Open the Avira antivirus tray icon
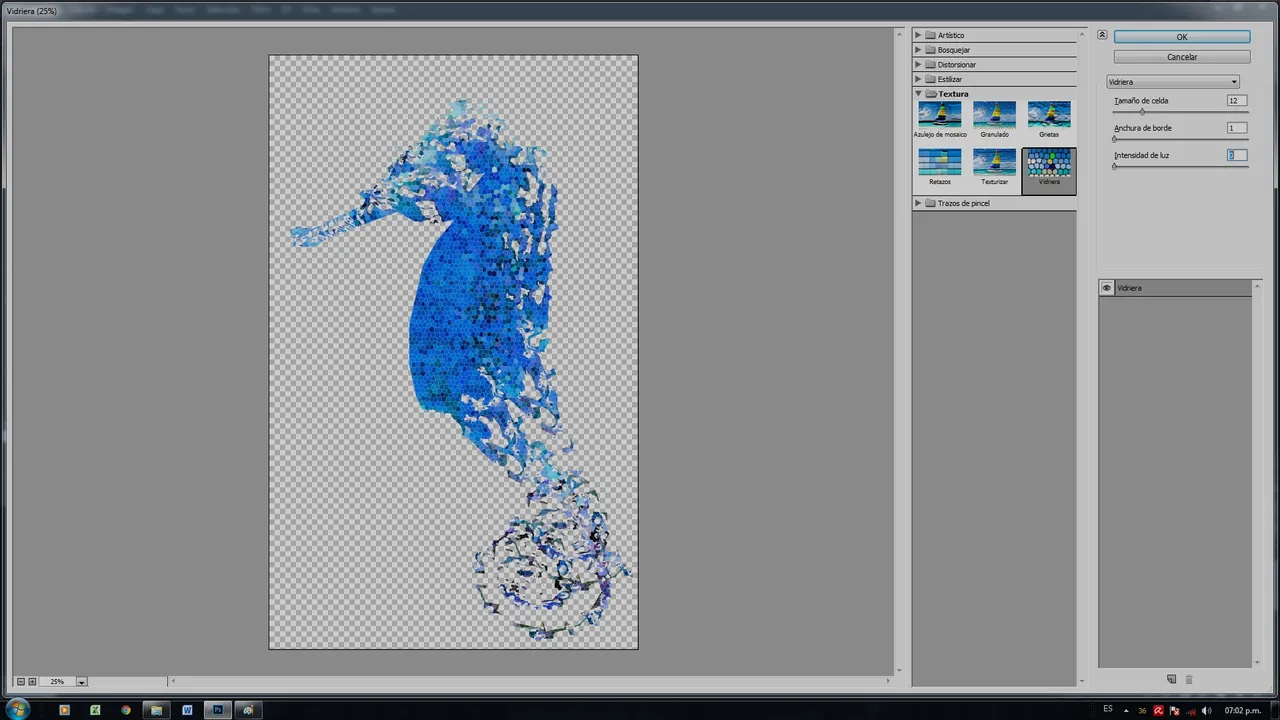Image resolution: width=1280 pixels, height=720 pixels. pyautogui.click(x=1158, y=711)
